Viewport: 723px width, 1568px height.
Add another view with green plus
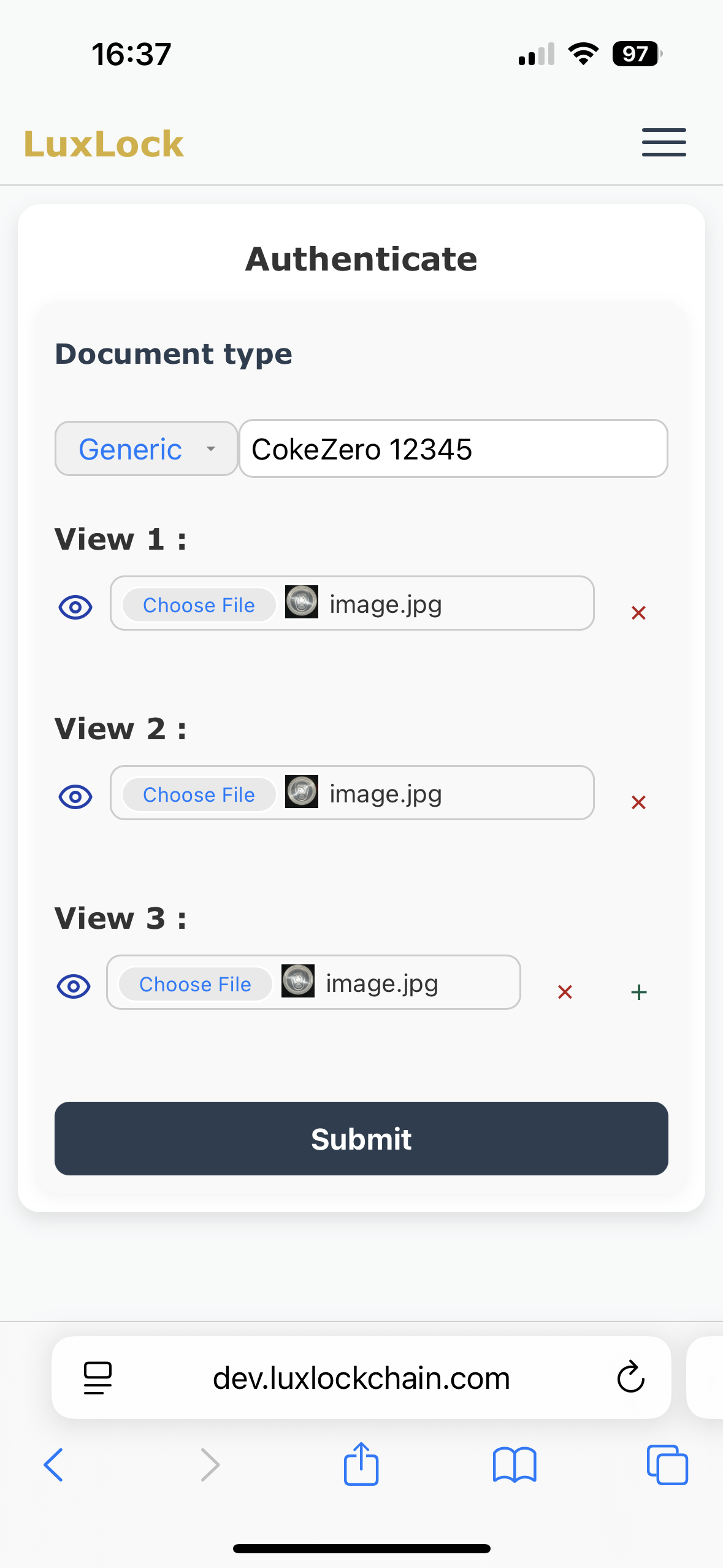[639, 992]
